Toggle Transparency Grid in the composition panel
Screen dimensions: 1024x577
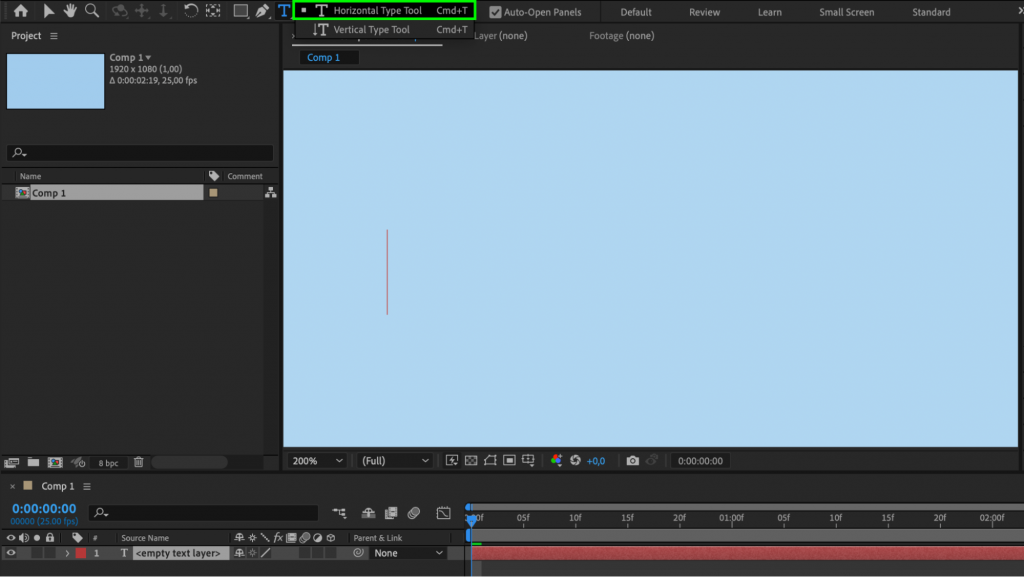point(470,460)
